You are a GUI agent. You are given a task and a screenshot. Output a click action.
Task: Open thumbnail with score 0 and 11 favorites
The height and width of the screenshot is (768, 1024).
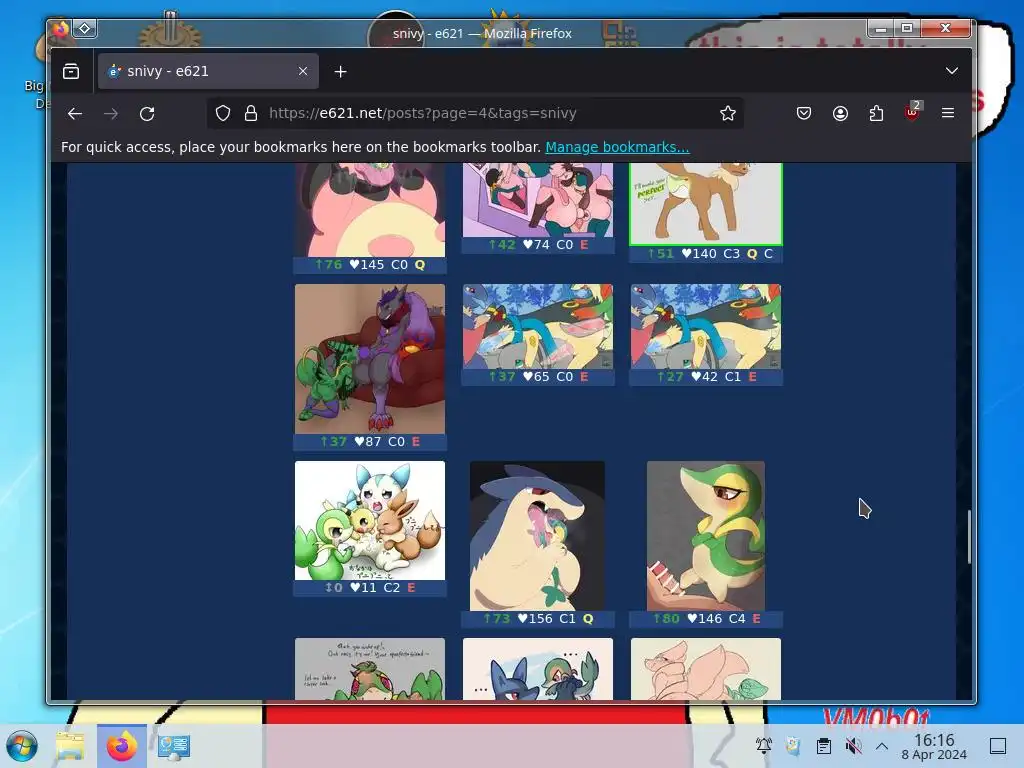point(370,520)
